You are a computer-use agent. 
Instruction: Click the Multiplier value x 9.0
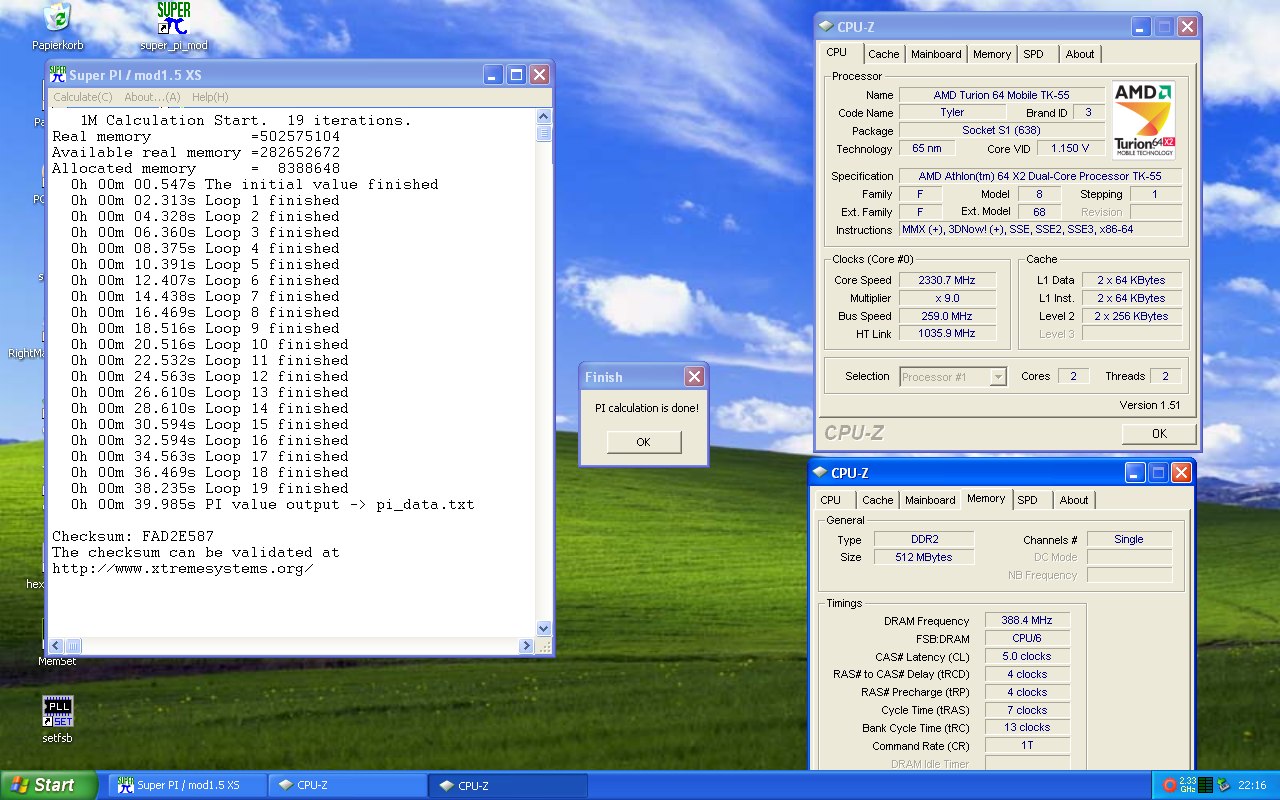948,298
